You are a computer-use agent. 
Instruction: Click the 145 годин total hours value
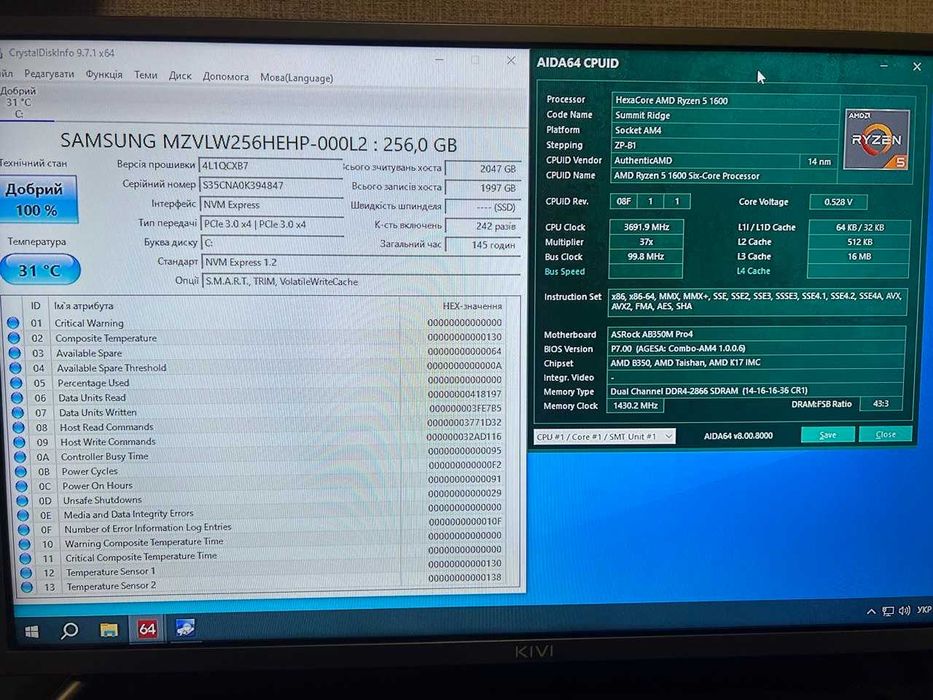coord(483,245)
